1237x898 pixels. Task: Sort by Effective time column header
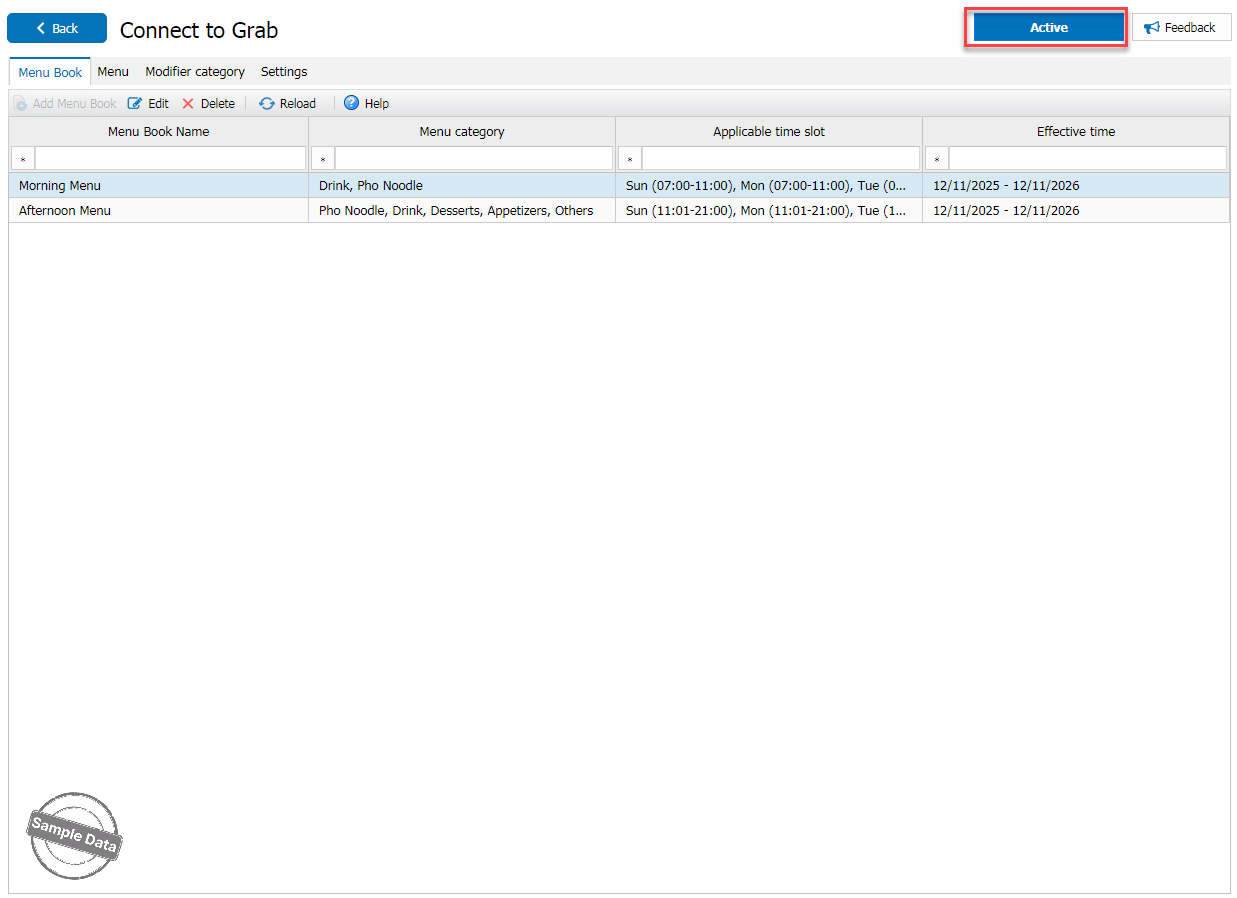point(1075,131)
